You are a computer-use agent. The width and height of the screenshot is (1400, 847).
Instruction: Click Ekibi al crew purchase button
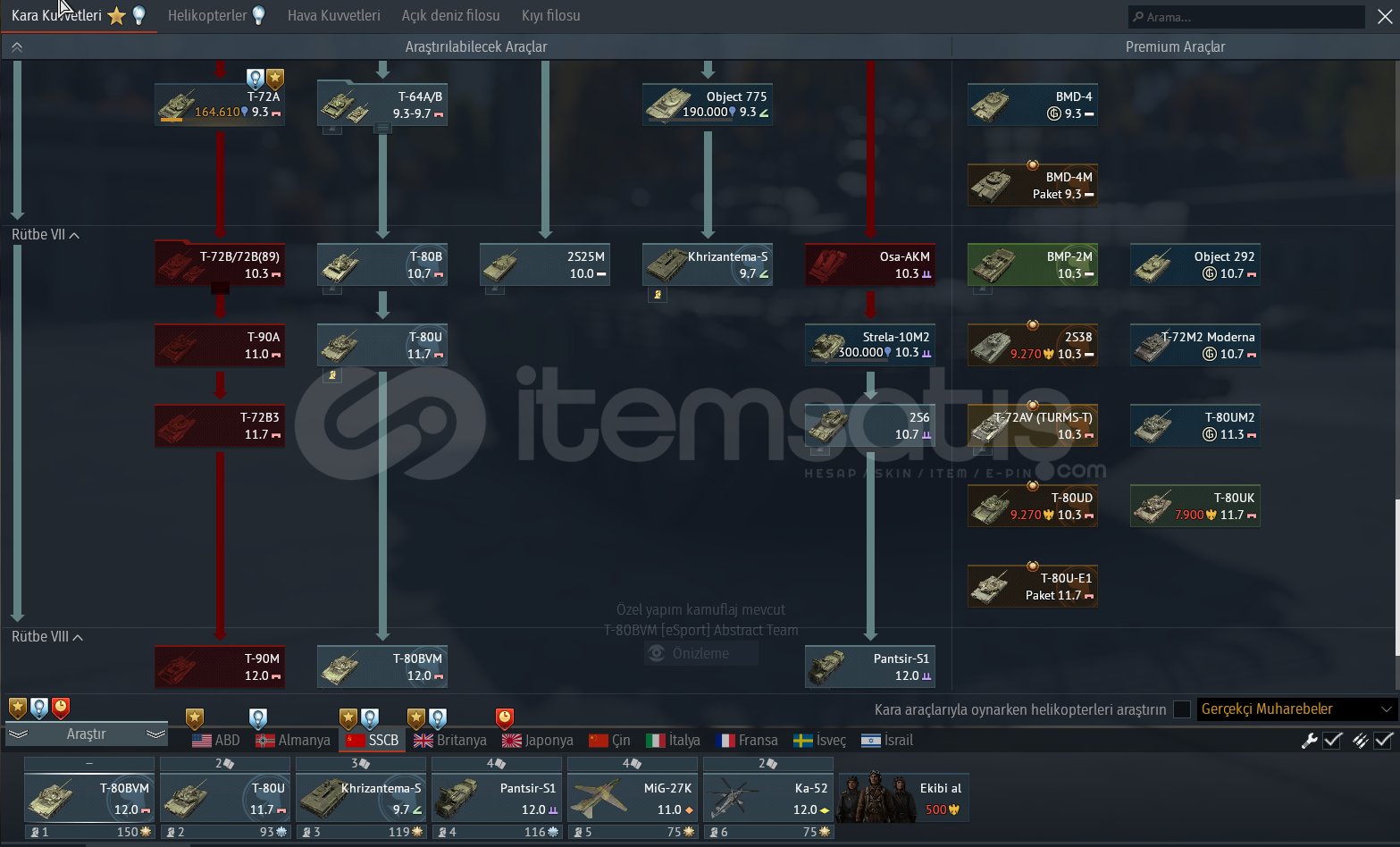[904, 798]
